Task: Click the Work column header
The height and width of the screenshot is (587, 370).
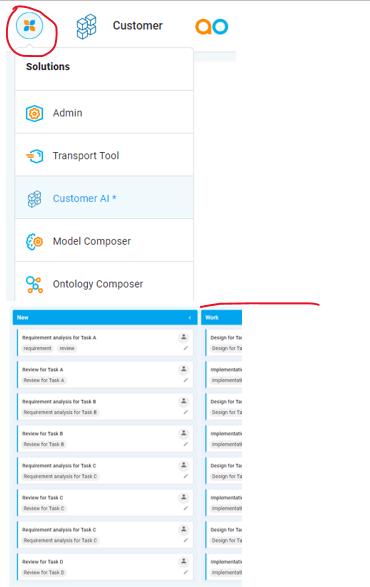Action: click(222, 317)
